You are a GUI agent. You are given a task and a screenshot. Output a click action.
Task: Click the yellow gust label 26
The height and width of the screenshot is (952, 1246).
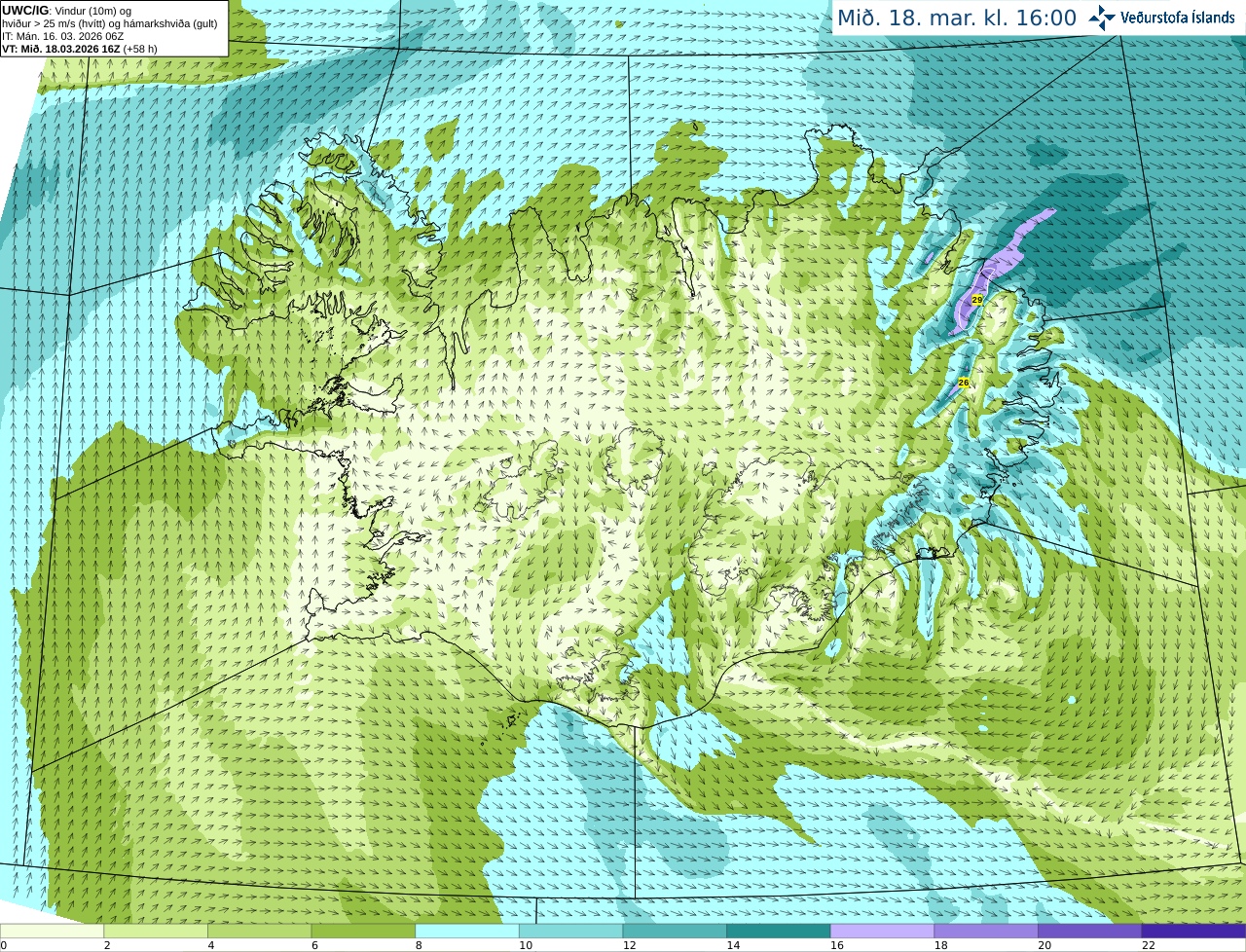click(x=964, y=383)
